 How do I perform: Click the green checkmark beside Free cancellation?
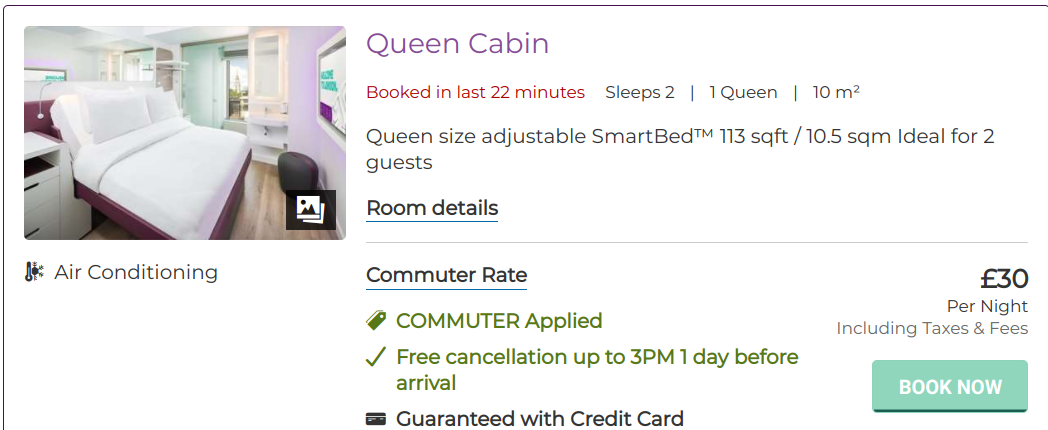376,357
